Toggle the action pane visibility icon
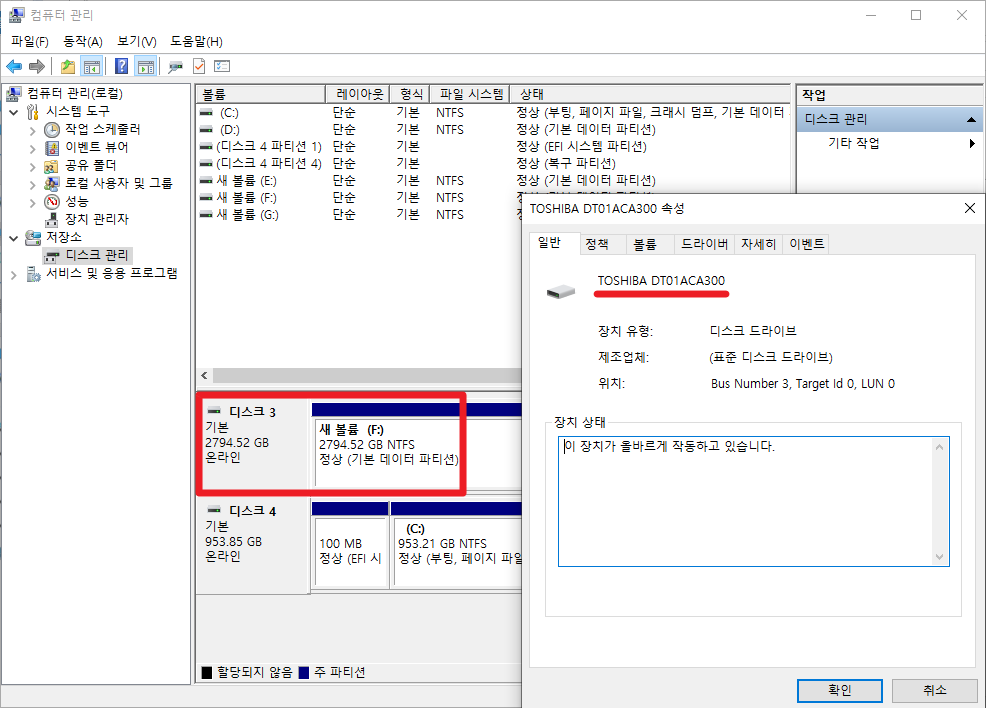Image resolution: width=986 pixels, height=708 pixels. pyautogui.click(x=146, y=66)
